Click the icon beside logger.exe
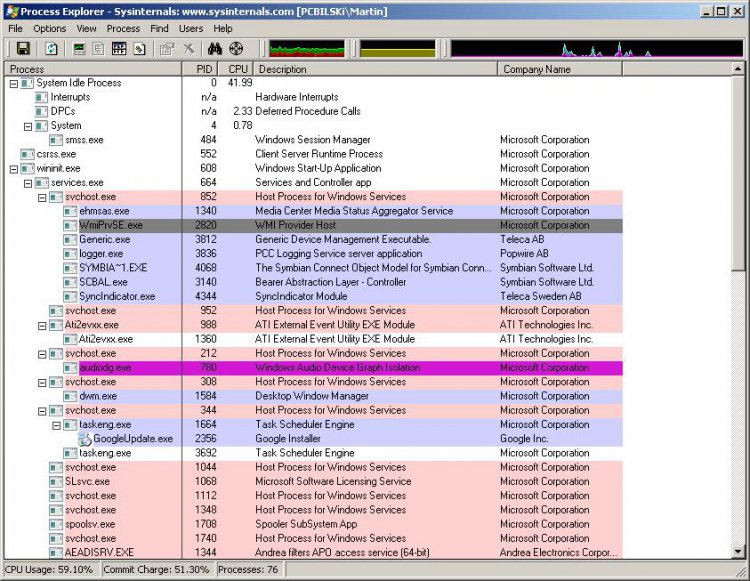Viewport: 750px width, 581px height. (x=70, y=253)
